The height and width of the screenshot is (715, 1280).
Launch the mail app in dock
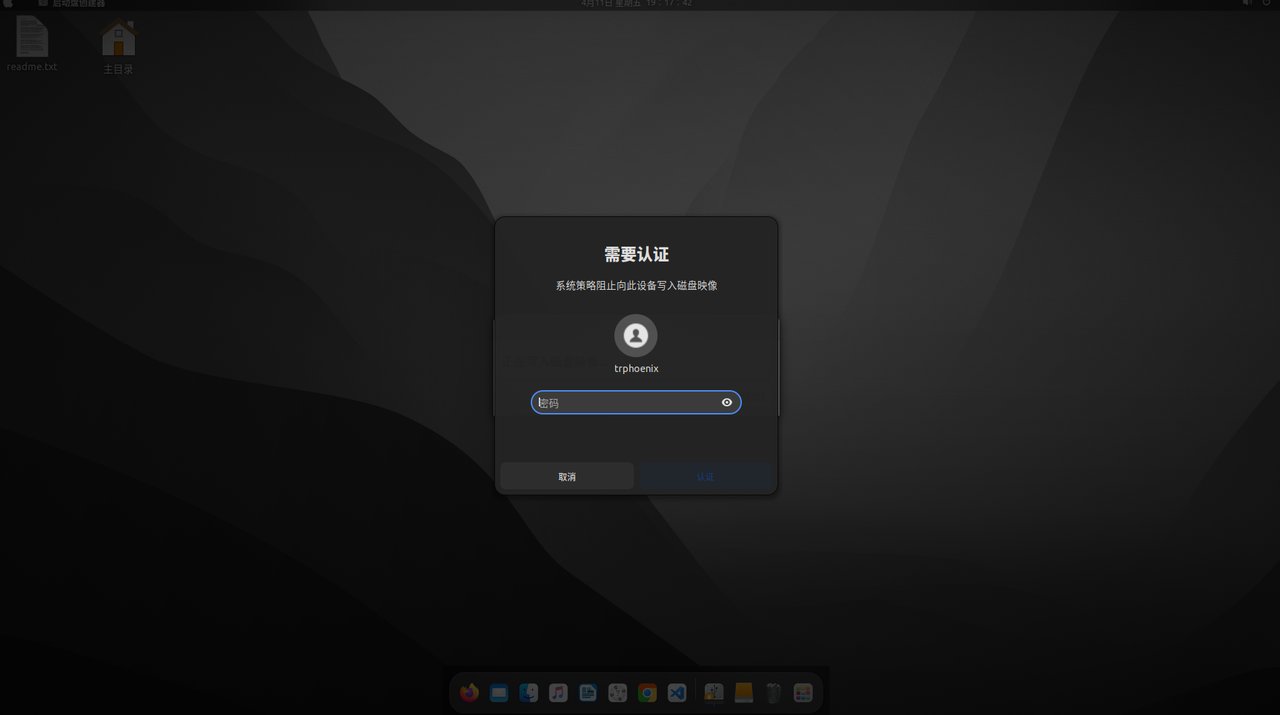point(499,693)
